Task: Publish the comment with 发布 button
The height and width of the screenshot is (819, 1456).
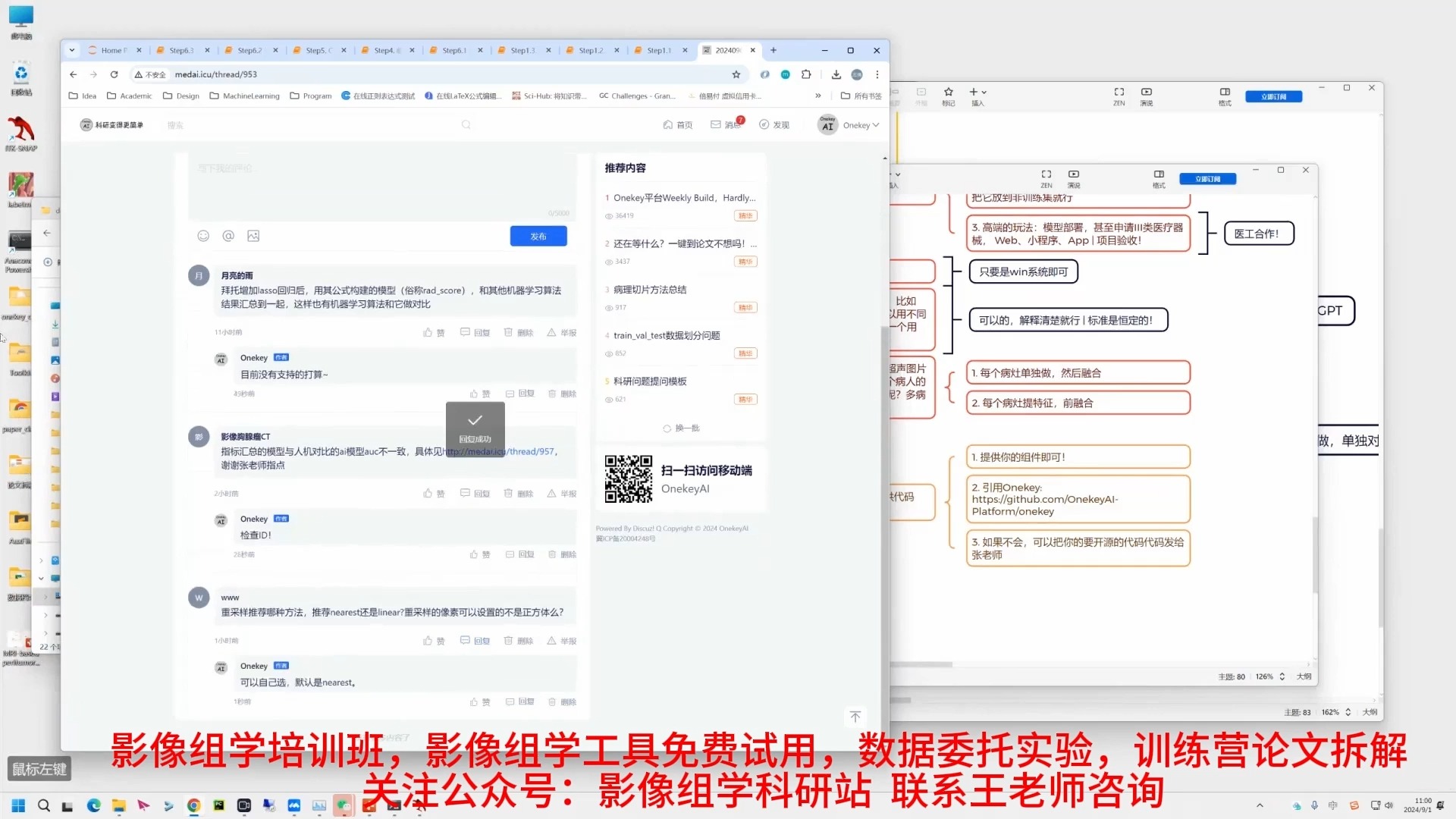Action: (538, 237)
